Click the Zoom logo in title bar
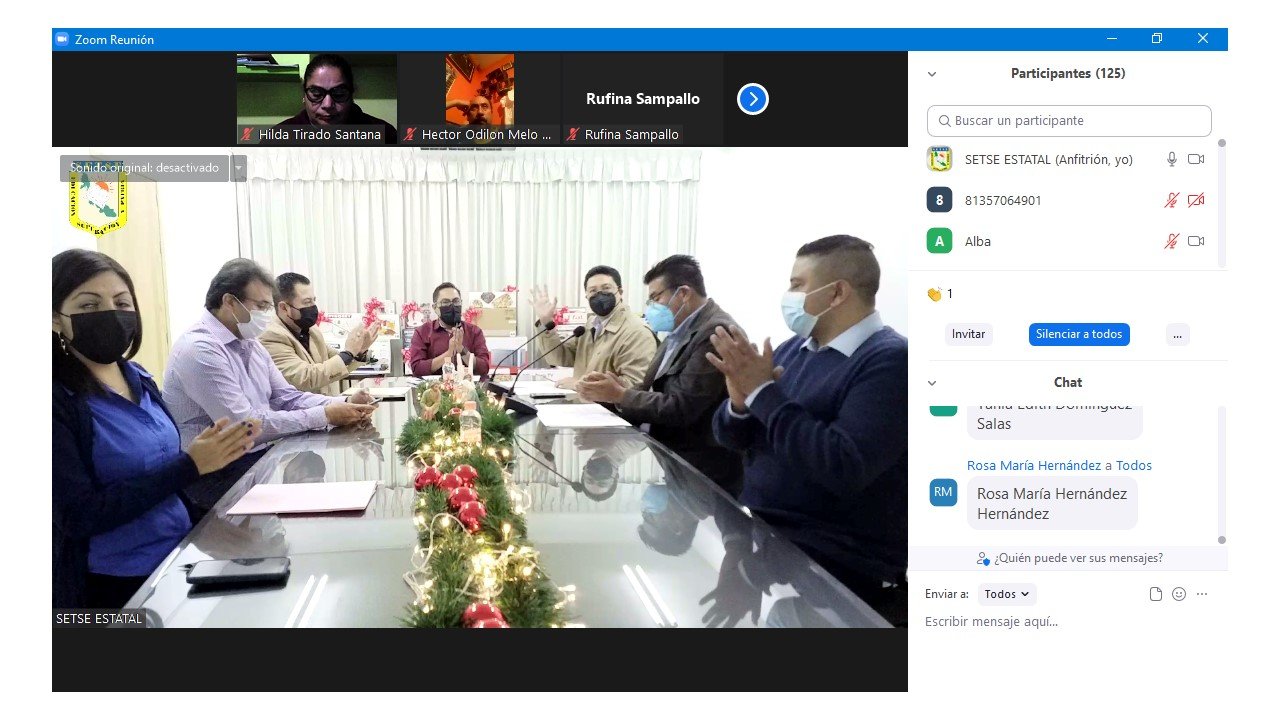This screenshot has height=720, width=1280. coord(62,39)
